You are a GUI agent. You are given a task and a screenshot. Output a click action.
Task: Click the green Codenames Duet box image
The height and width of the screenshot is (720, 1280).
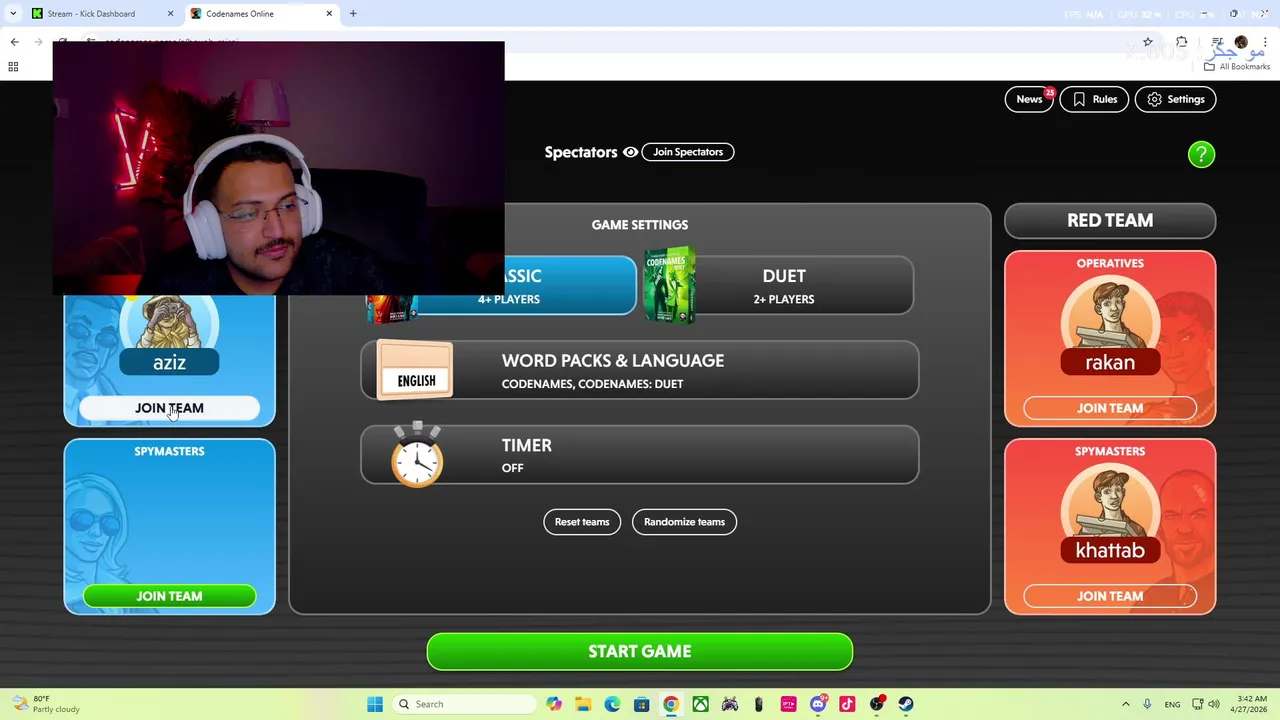click(669, 285)
